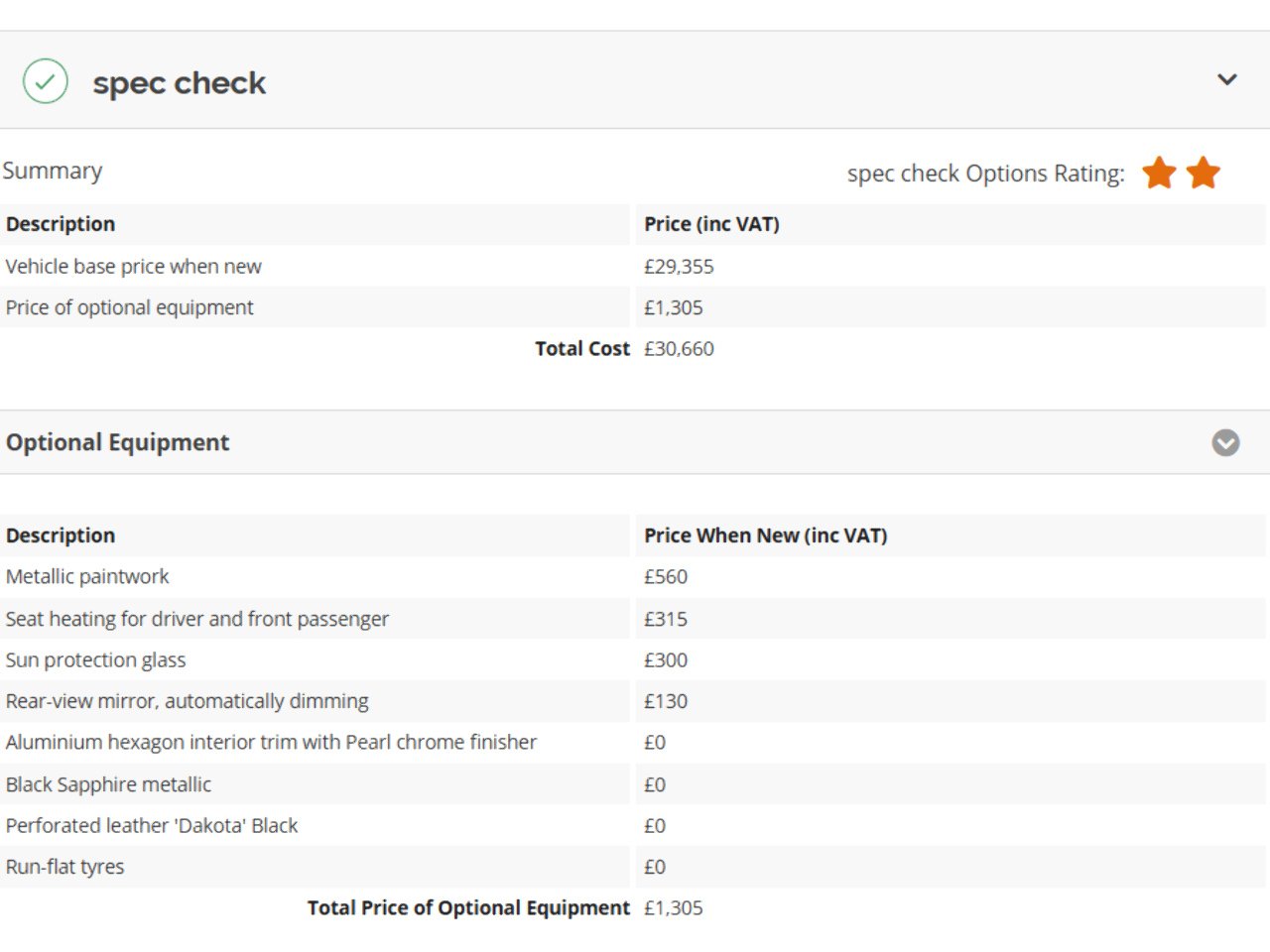Click the spec check heading
Image resolution: width=1270 pixels, height=952 pixels.
(x=180, y=83)
